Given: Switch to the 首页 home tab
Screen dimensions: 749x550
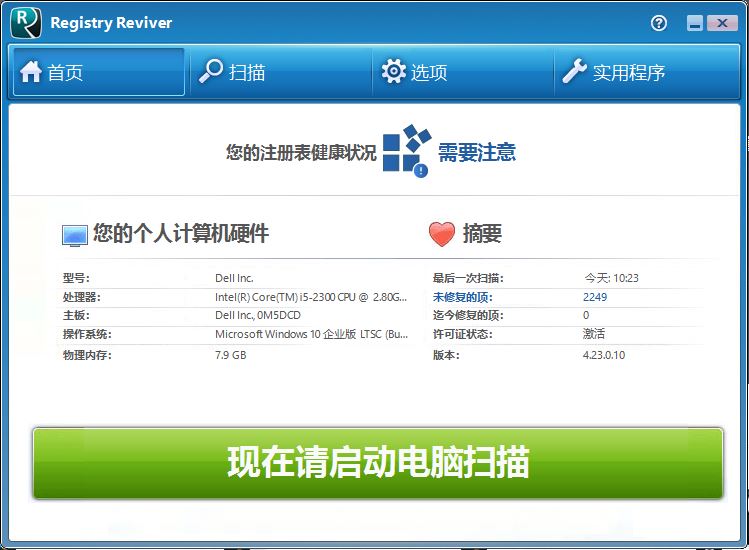Looking at the screenshot, I should click(99, 72).
